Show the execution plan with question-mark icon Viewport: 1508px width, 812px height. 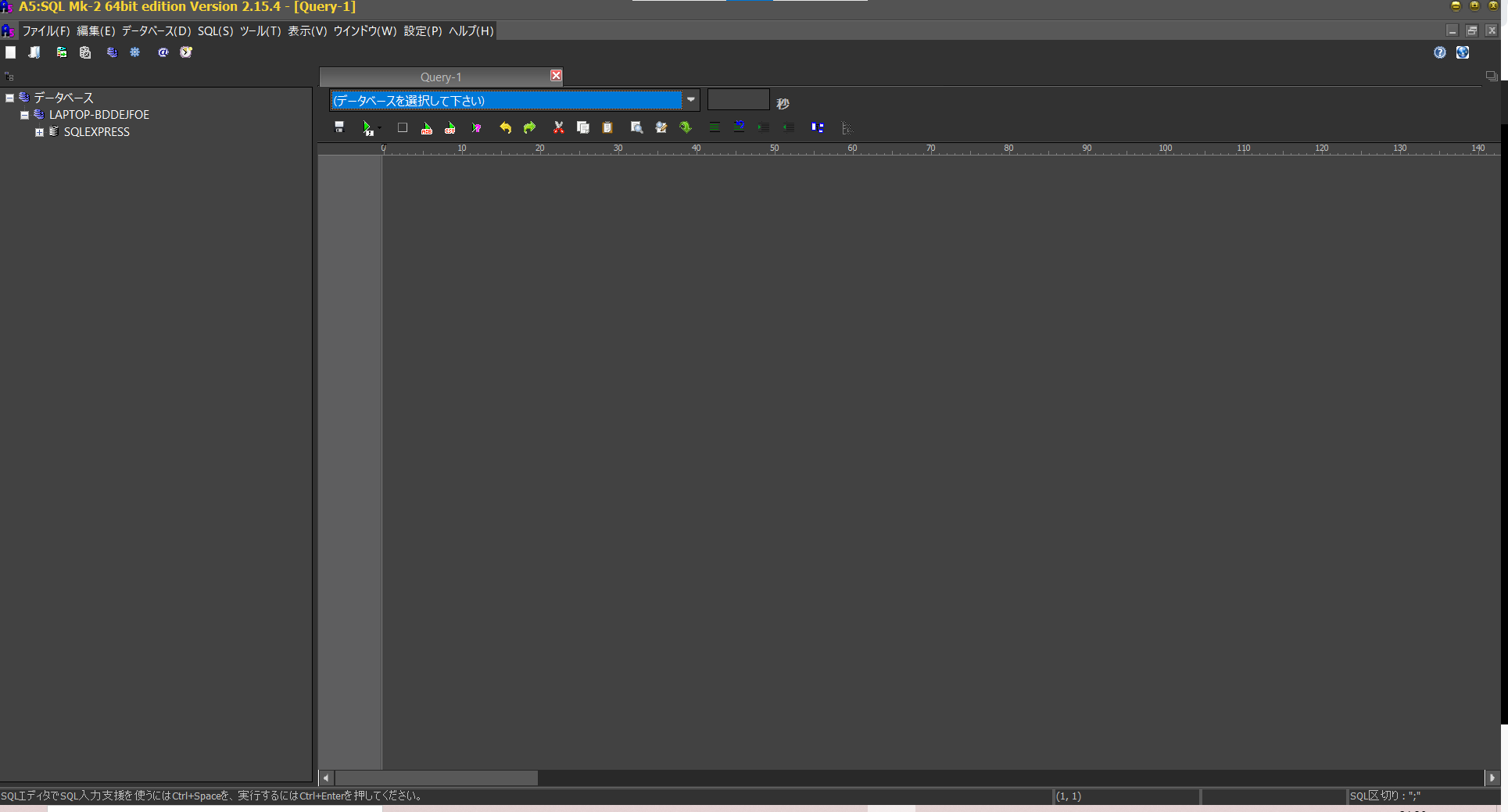[476, 127]
